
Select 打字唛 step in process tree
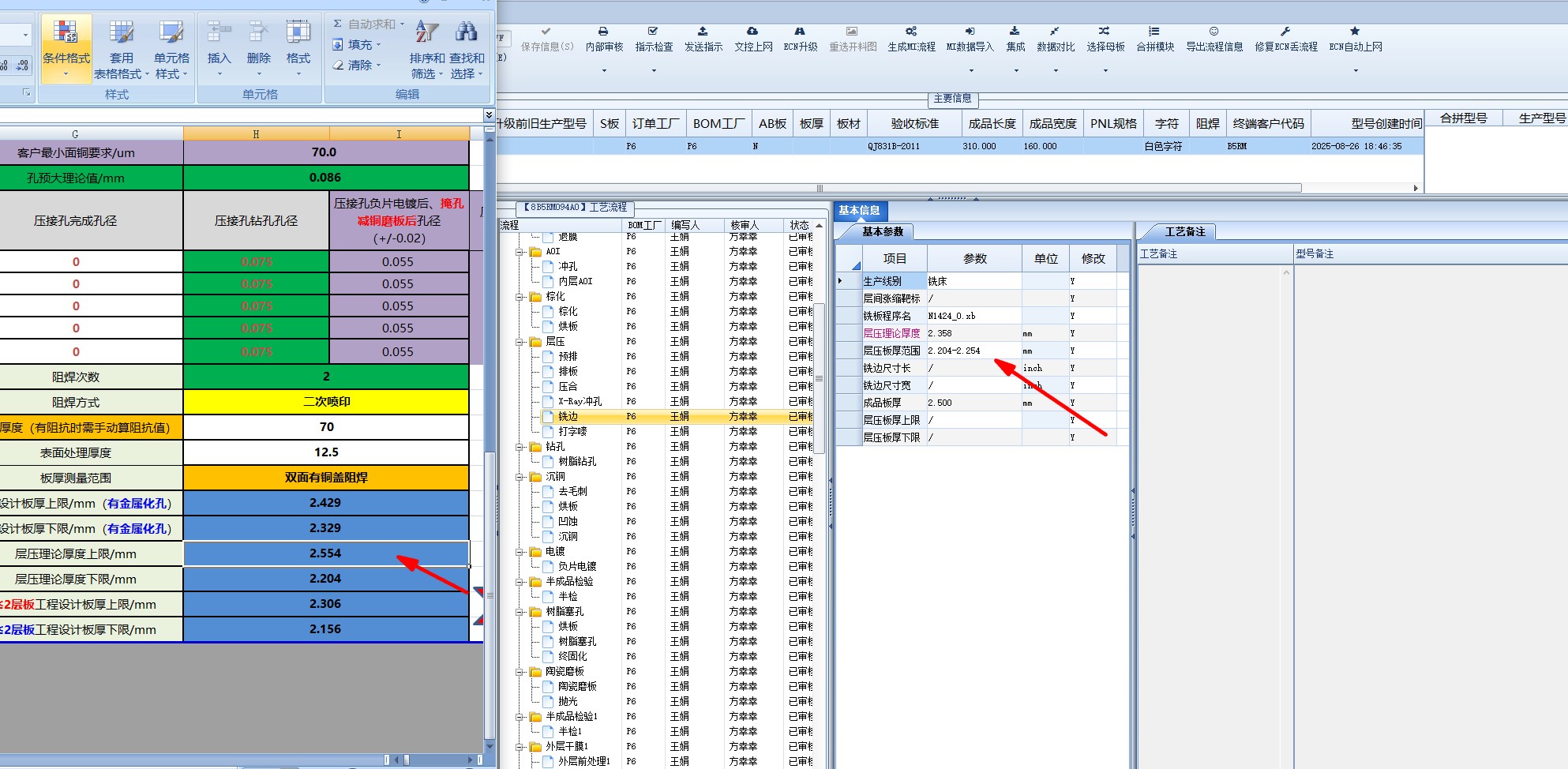[572, 432]
